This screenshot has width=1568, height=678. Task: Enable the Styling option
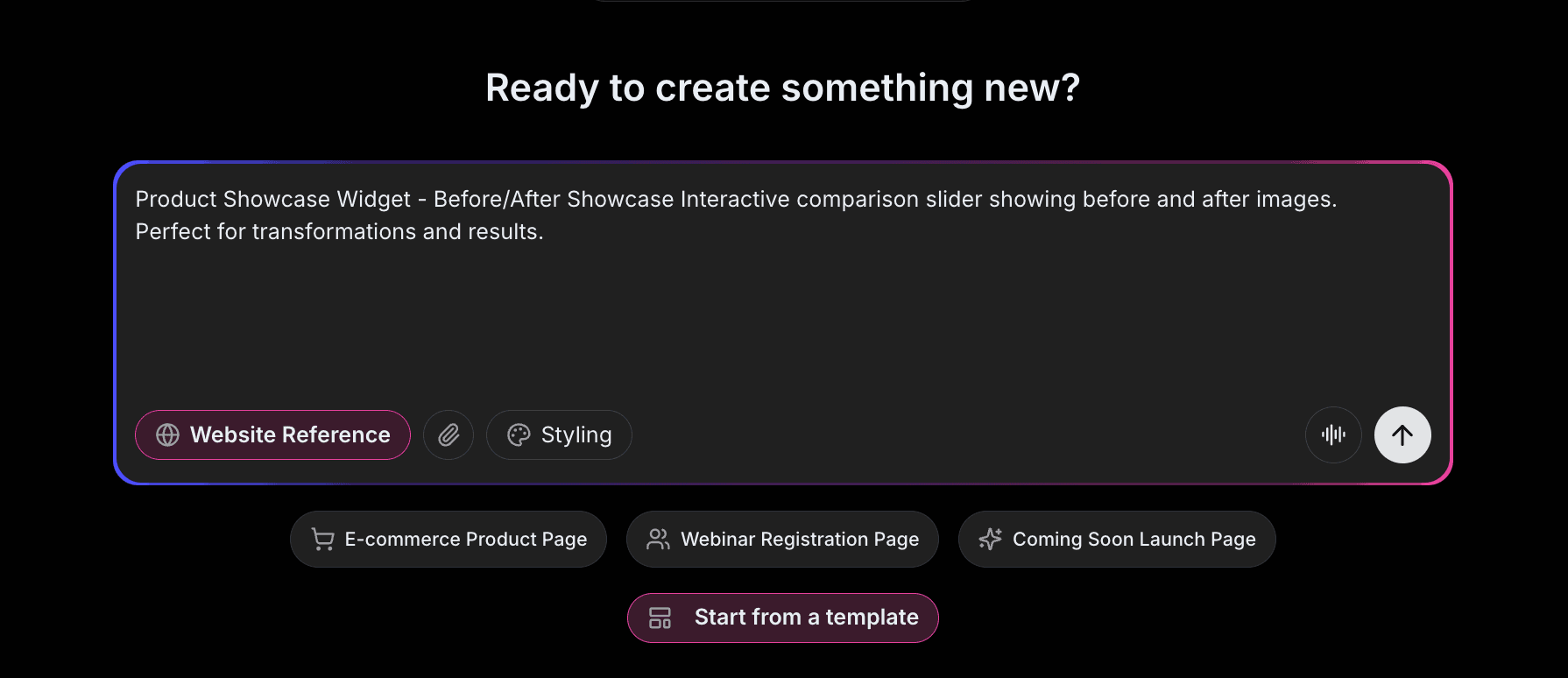[558, 434]
